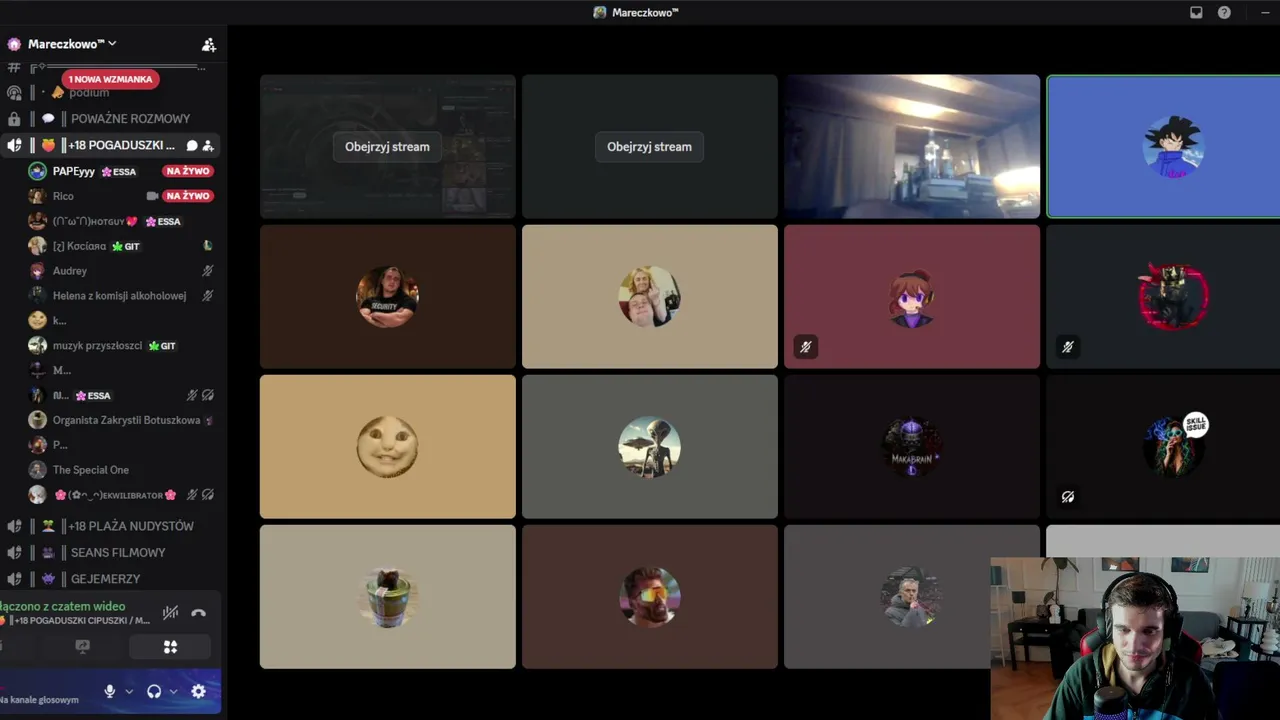Click the '+18 POGADUSZKI CIPUSZKI' channel link
The width and height of the screenshot is (1280, 720).
pyautogui.click(x=76, y=621)
